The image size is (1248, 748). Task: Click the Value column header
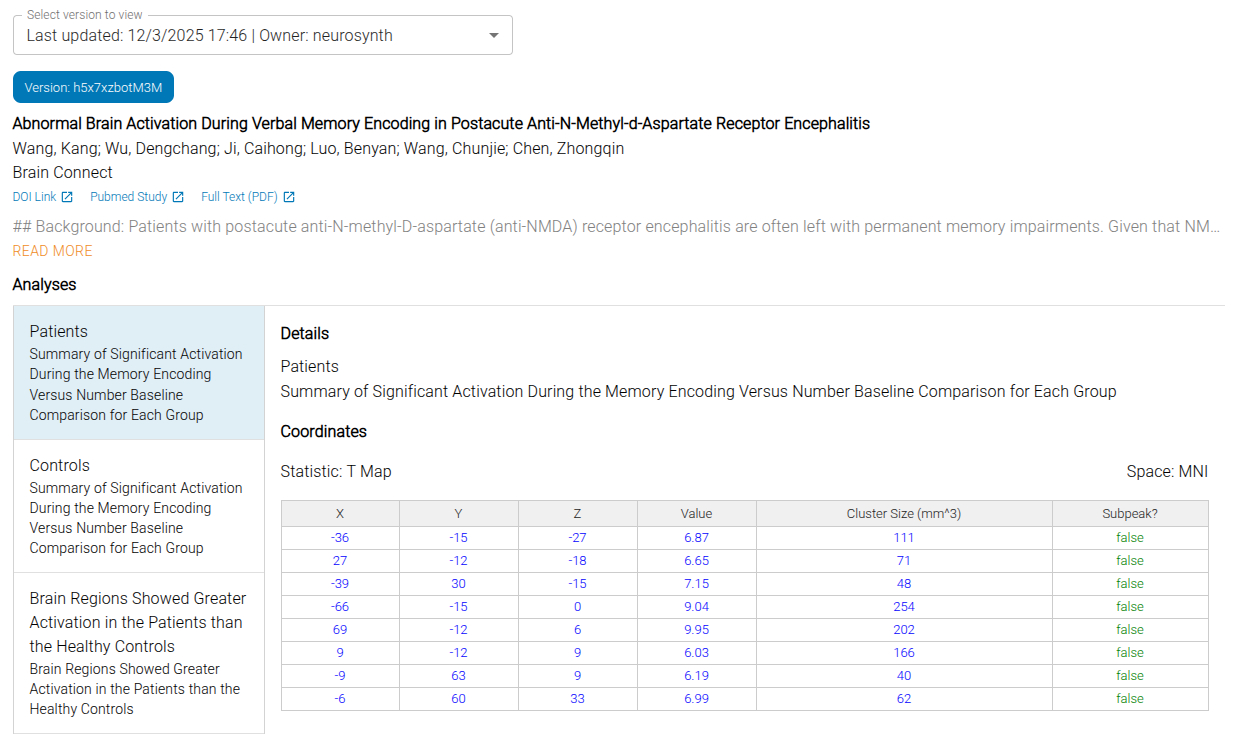696,514
